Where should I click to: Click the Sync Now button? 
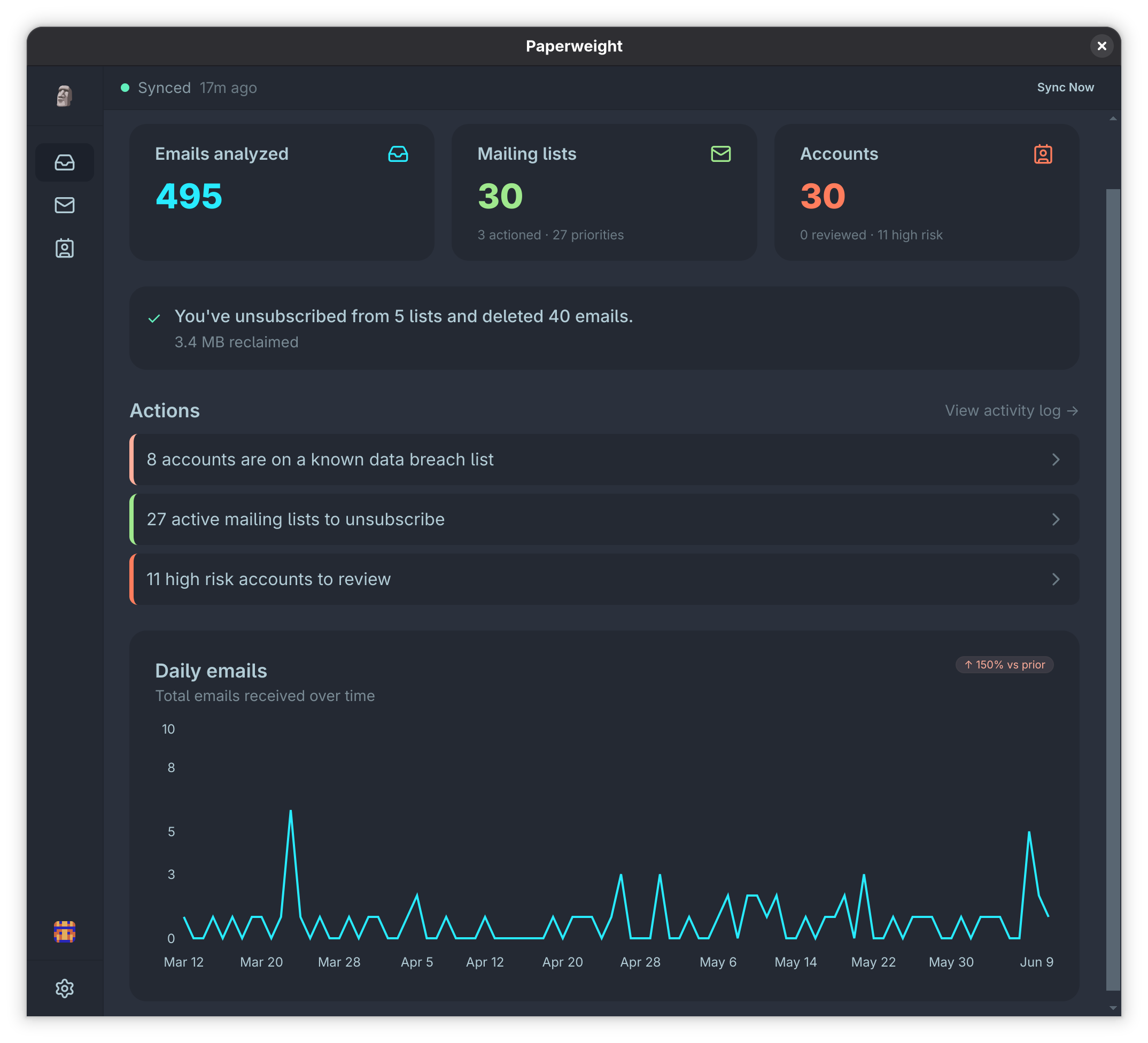[1065, 87]
